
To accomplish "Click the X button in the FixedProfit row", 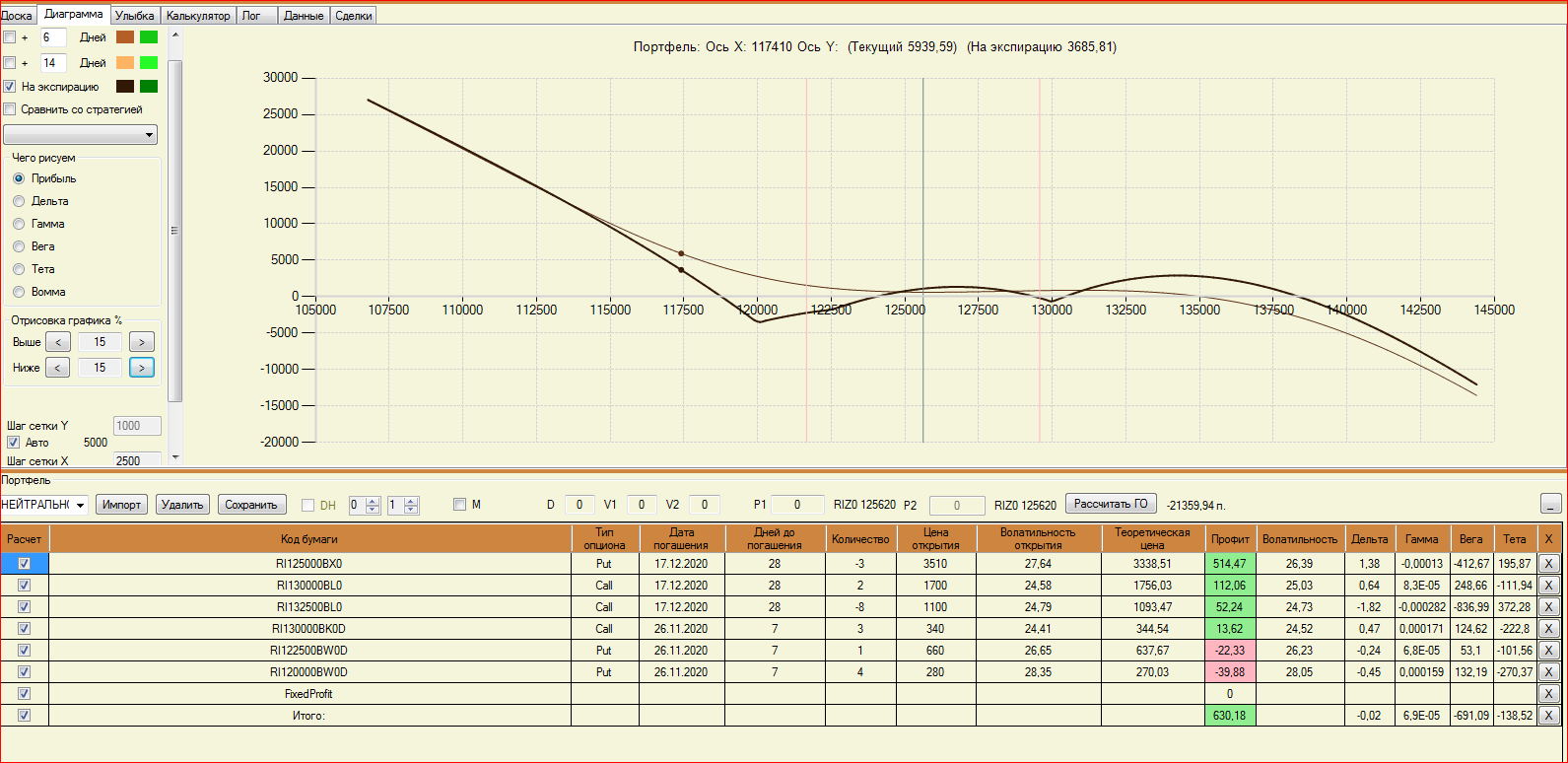I will [x=1548, y=694].
